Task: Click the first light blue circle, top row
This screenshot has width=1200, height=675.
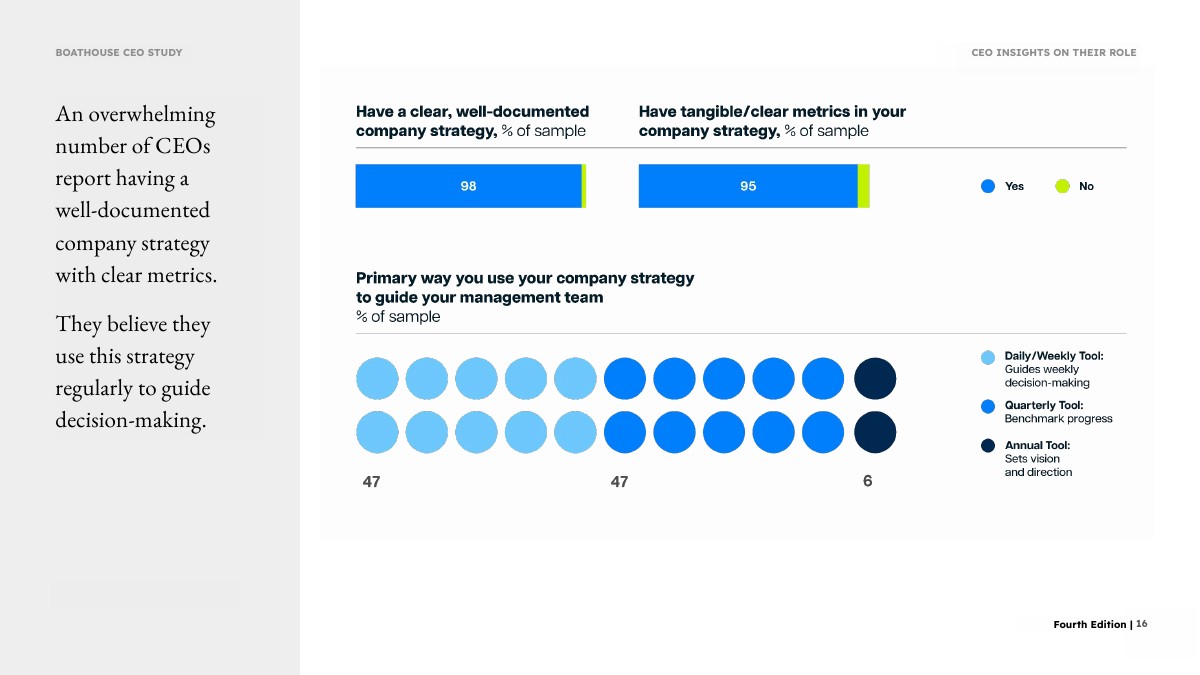Action: pos(377,378)
